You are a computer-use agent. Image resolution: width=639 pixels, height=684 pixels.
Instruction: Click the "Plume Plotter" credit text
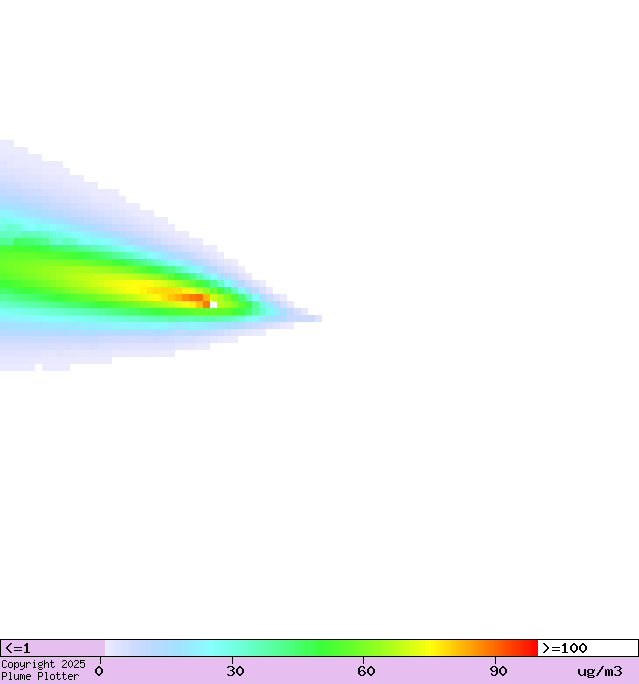[40, 677]
